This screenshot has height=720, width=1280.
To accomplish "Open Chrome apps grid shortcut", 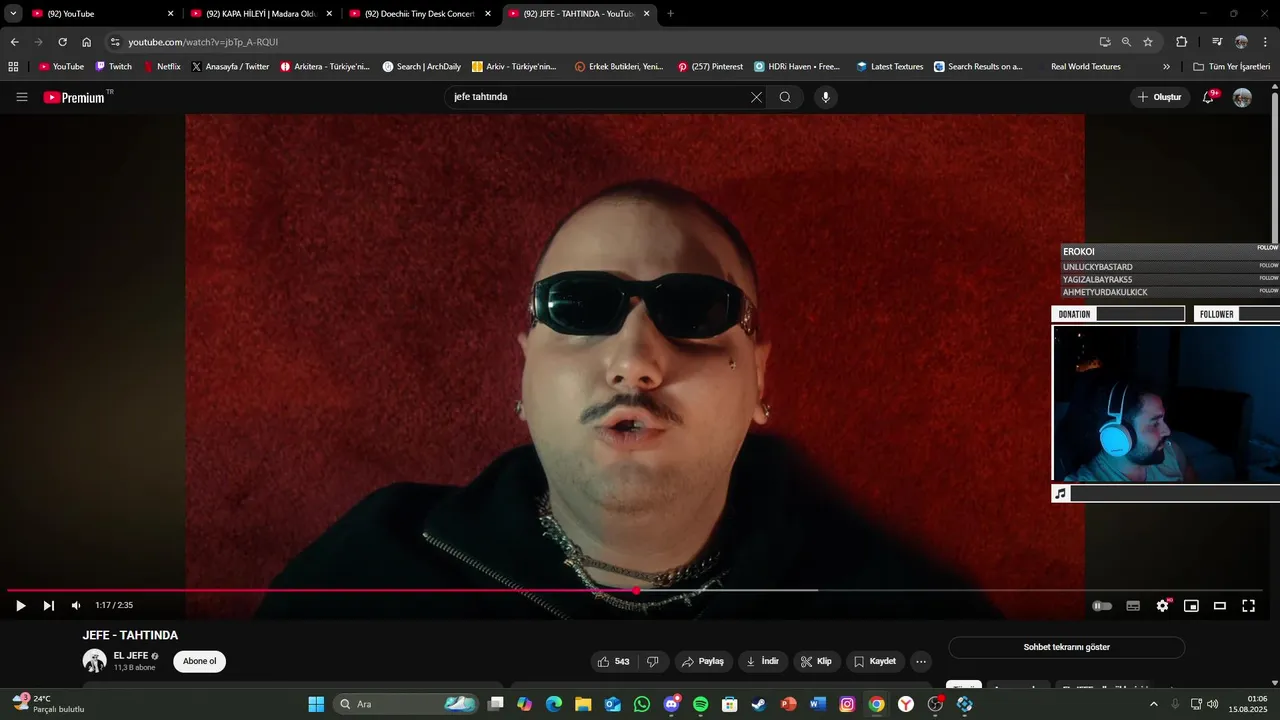I will [13, 67].
